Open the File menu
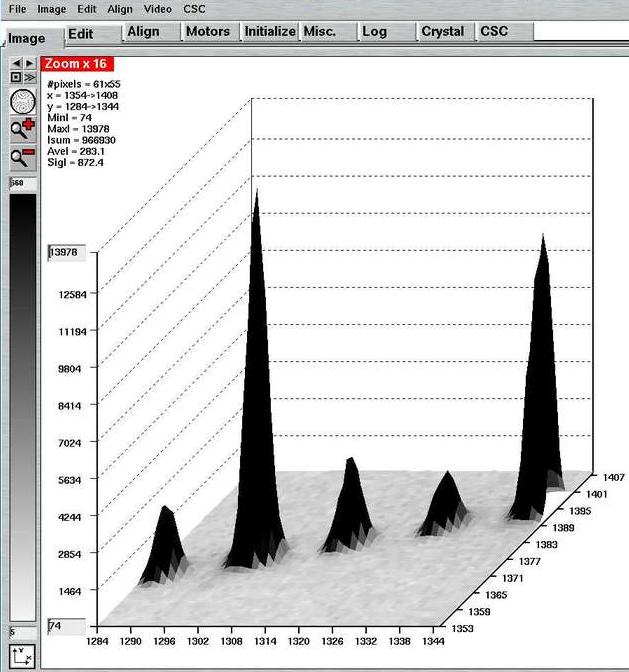Screen dimensions: 629x672 click(17, 9)
